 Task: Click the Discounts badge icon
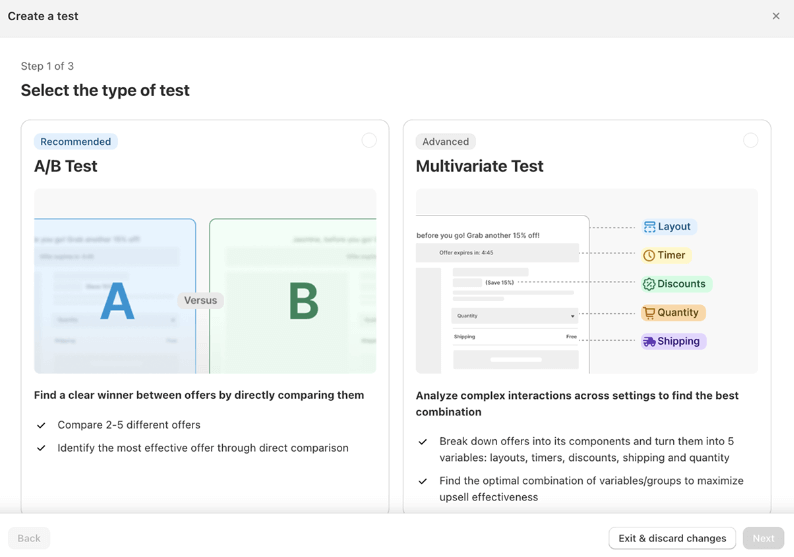[649, 284]
